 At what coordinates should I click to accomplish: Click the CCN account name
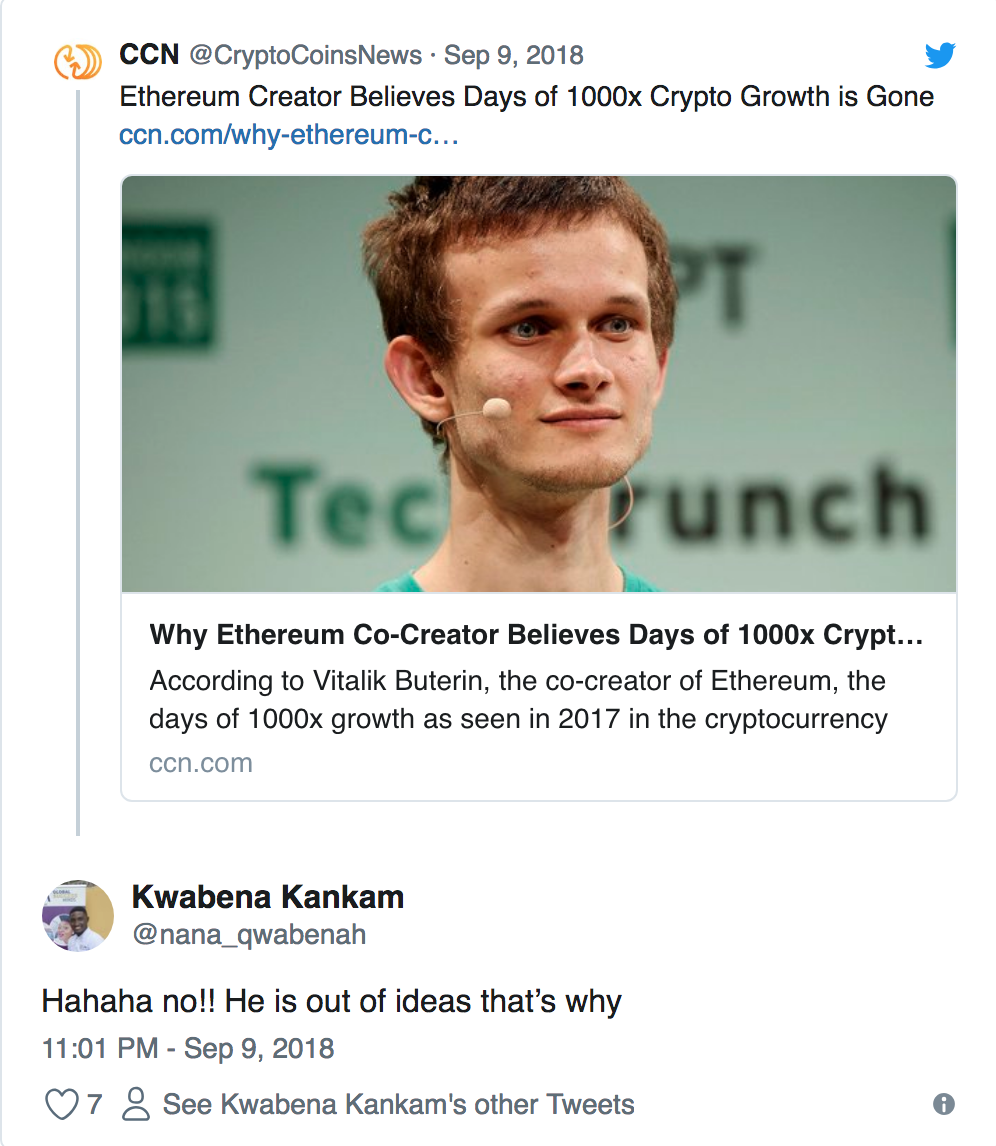click(148, 55)
